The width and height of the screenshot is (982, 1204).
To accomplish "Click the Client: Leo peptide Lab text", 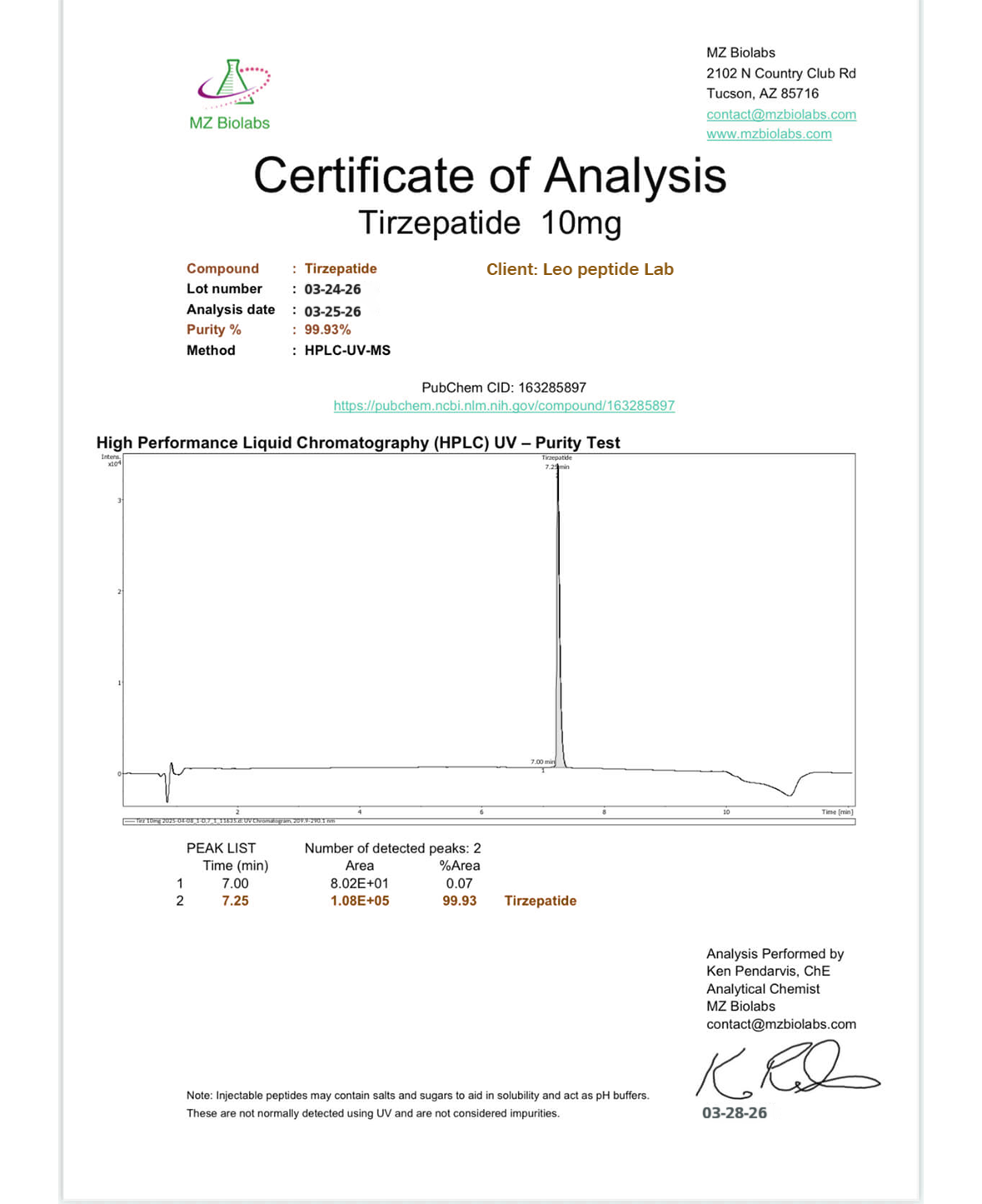I will 580,269.
